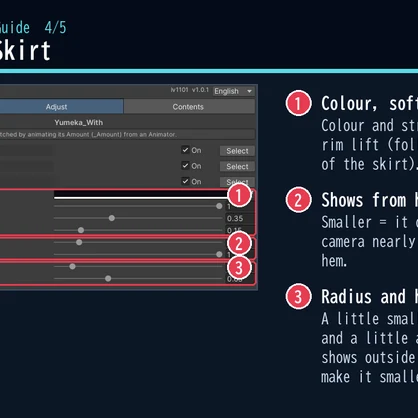
Task: Click the 0.35 value field
Action: tap(239, 218)
